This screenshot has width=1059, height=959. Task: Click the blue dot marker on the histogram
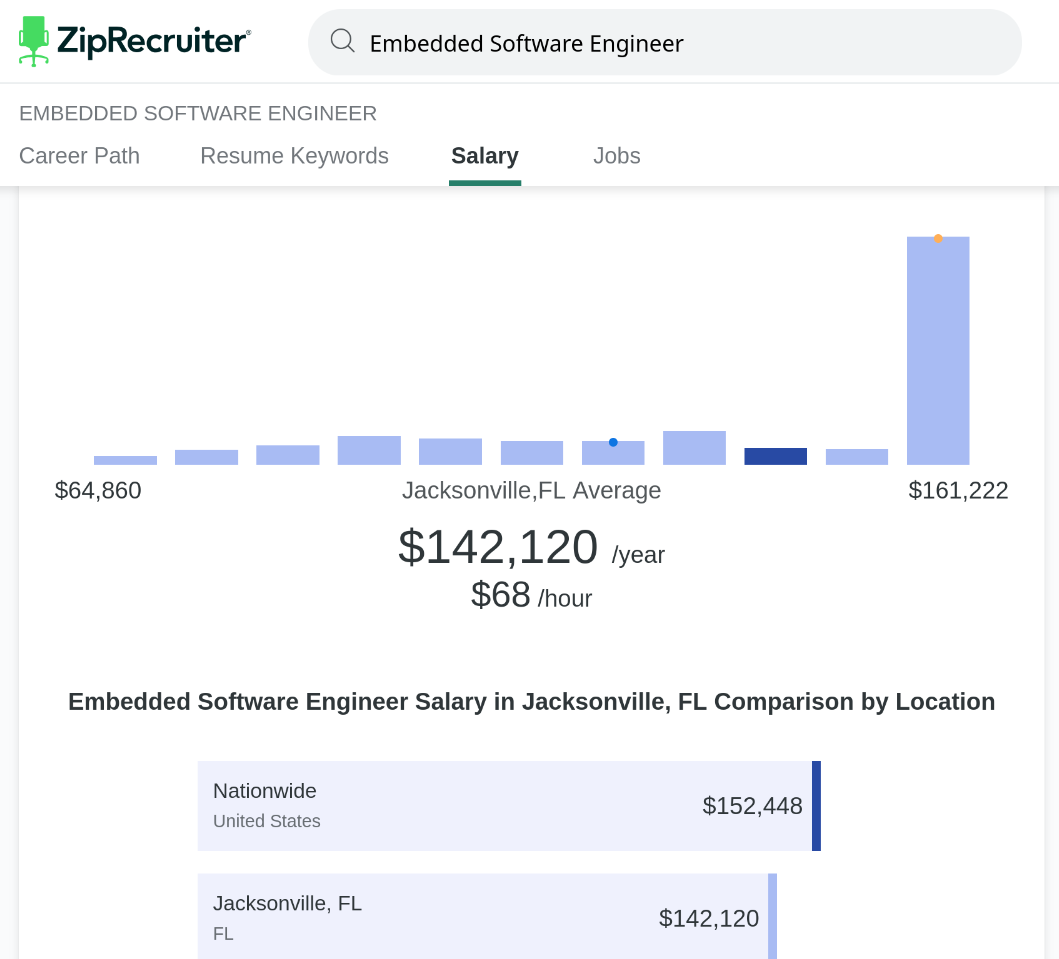(613, 442)
